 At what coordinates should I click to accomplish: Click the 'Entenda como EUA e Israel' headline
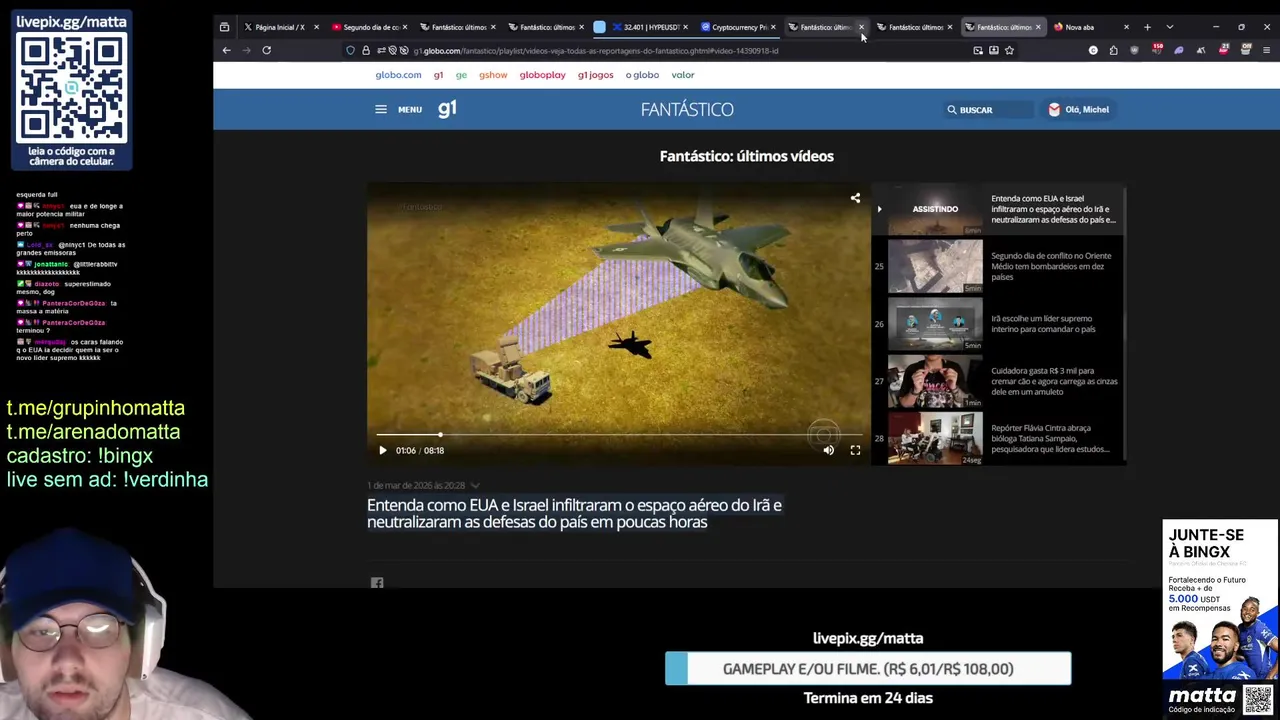(x=574, y=513)
